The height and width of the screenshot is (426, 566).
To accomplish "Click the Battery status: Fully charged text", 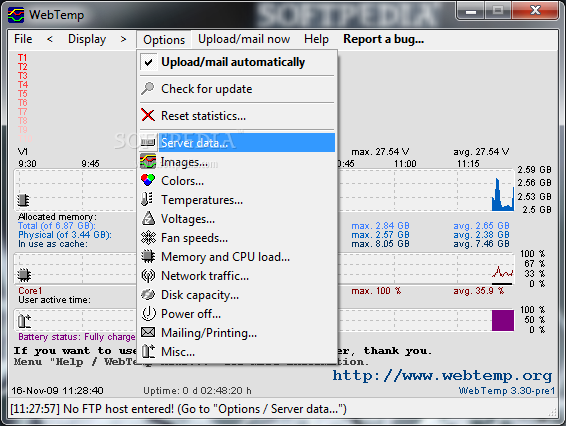I will tap(77, 337).
